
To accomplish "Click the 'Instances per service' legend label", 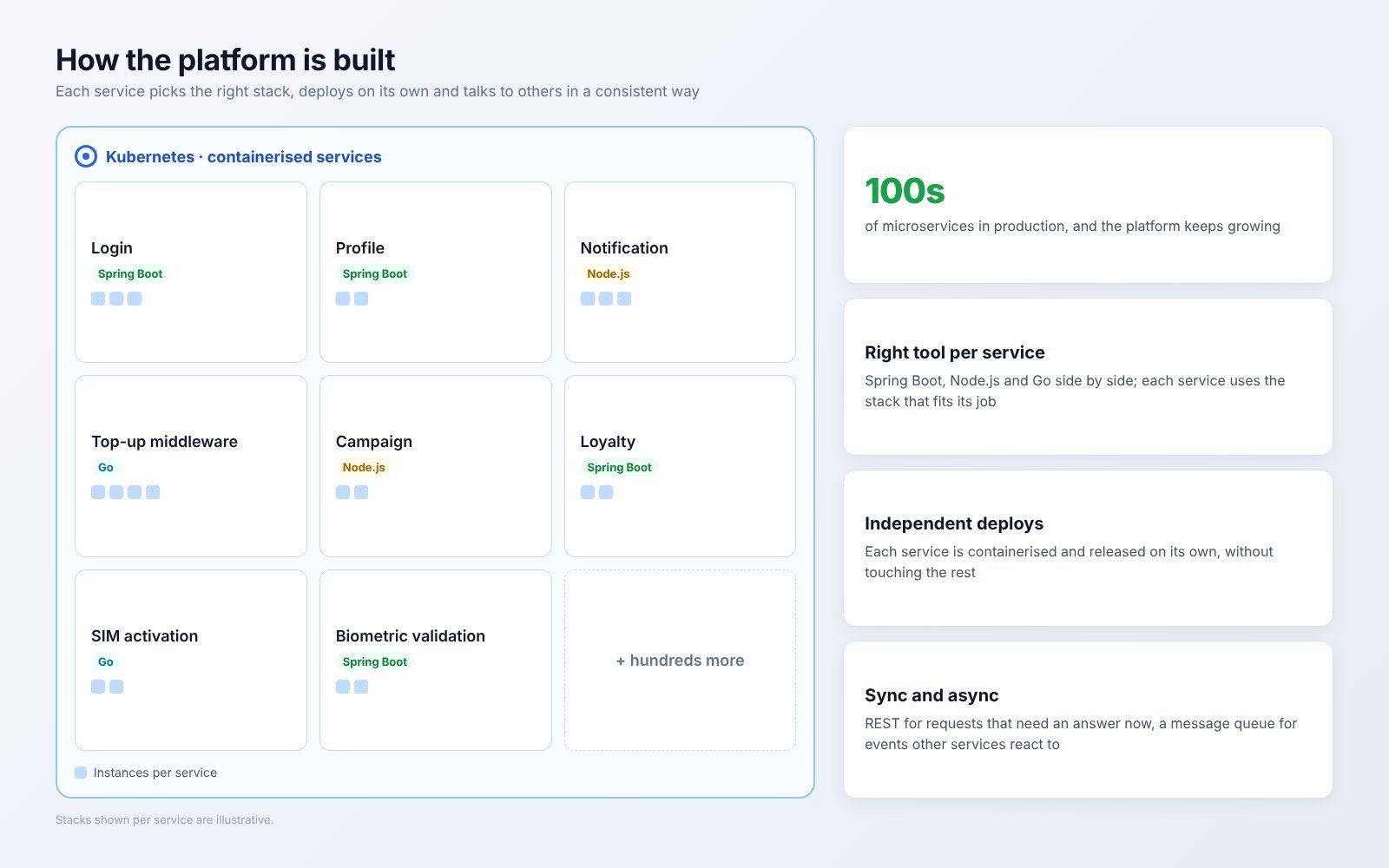I will click(x=155, y=773).
